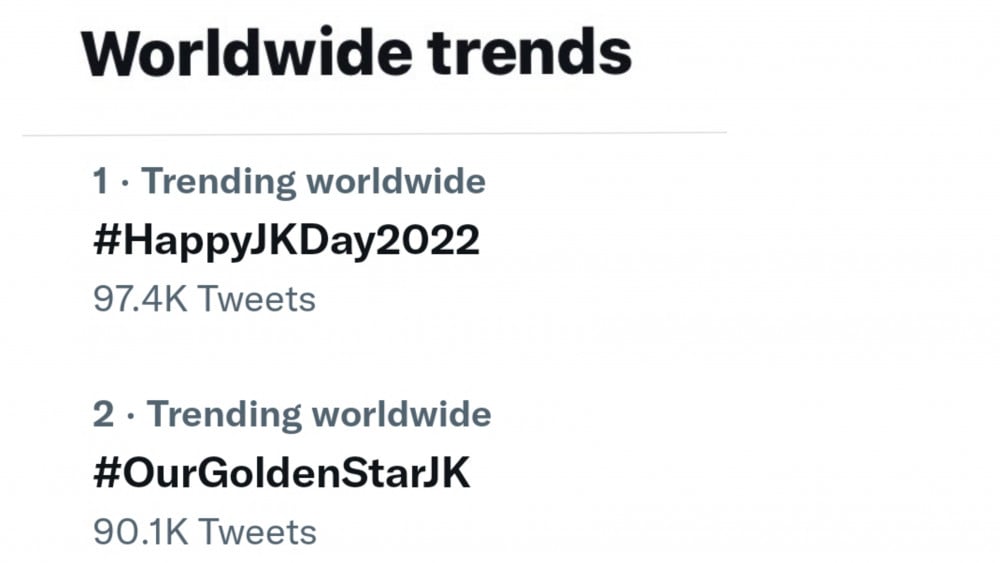1000x563 pixels.
Task: Click the '2022' part of first hashtag
Action: click(x=427, y=240)
